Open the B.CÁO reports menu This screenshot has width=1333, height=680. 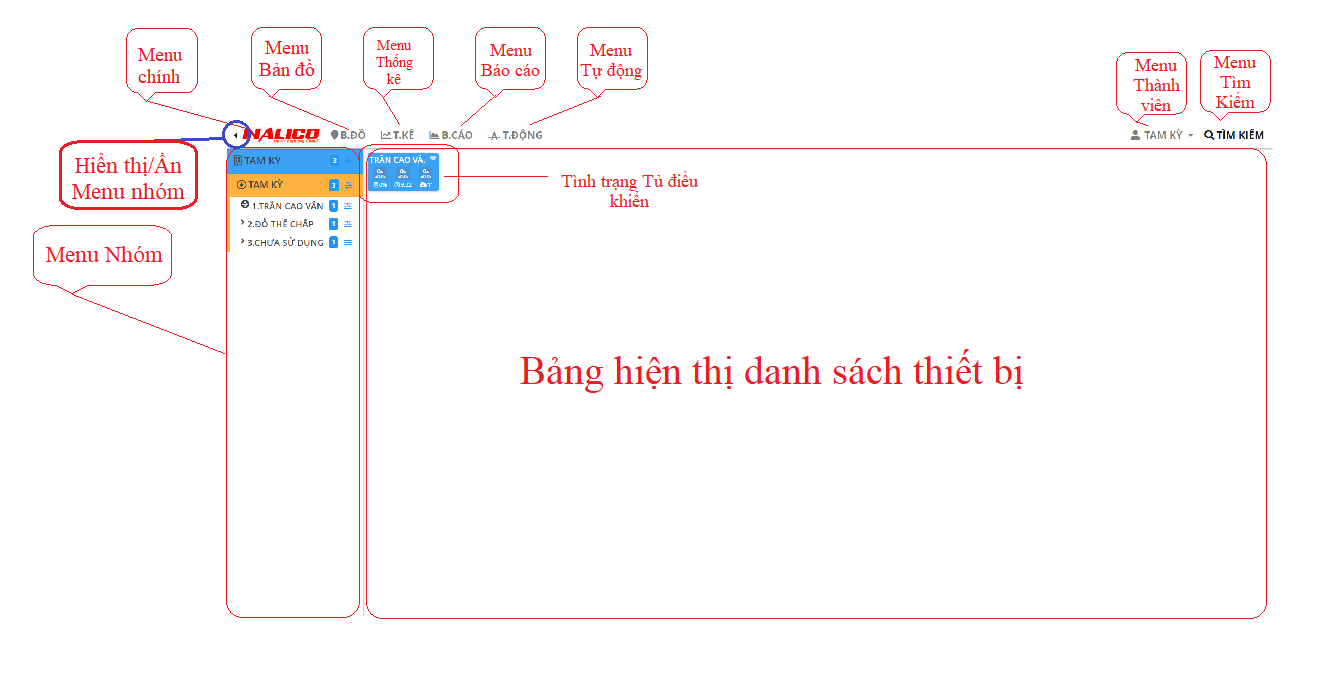[x=457, y=135]
